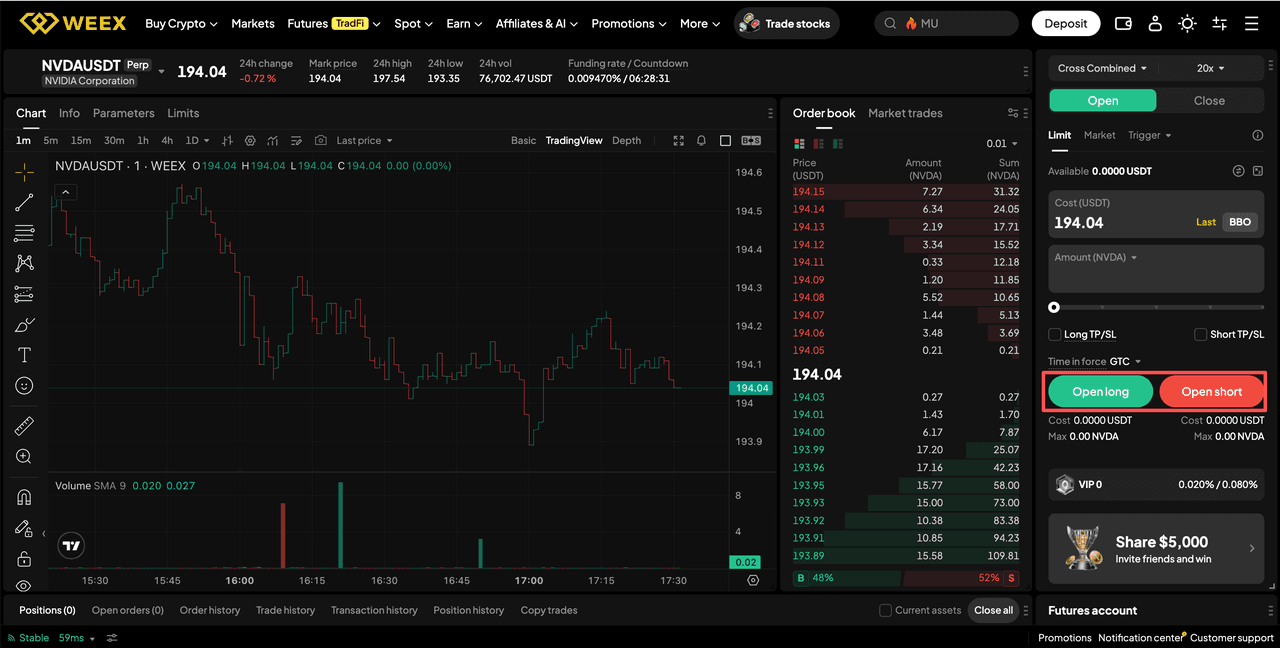Enable the Short TP/SL checkbox

click(1201, 334)
